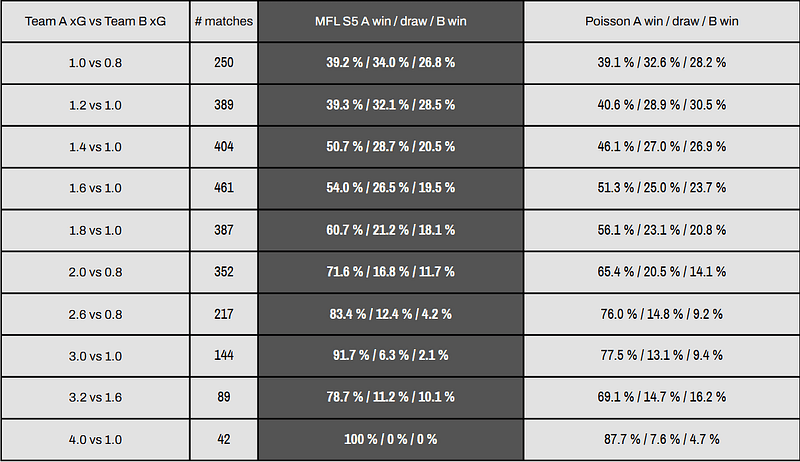Select the '1.0 vs 0.8' row cell
Screen dimensions: 800x462
(96, 63)
